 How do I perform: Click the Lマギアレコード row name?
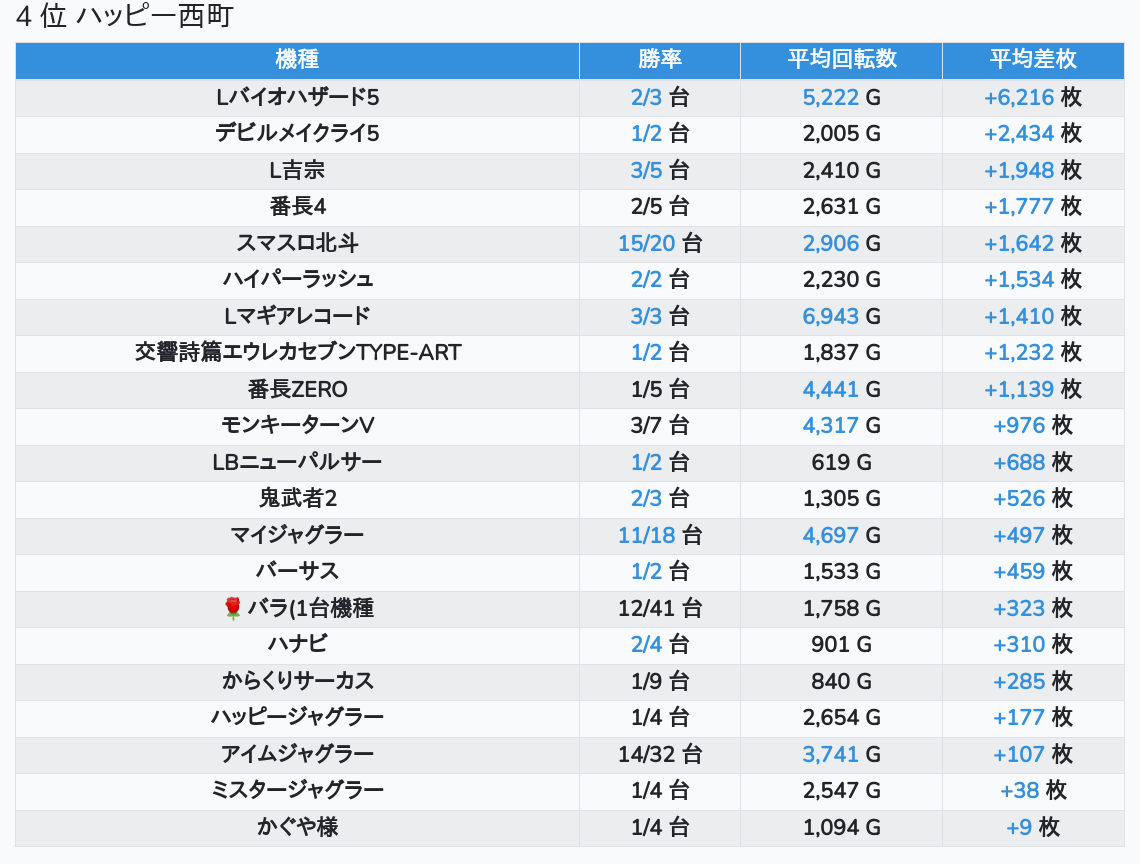click(x=297, y=316)
